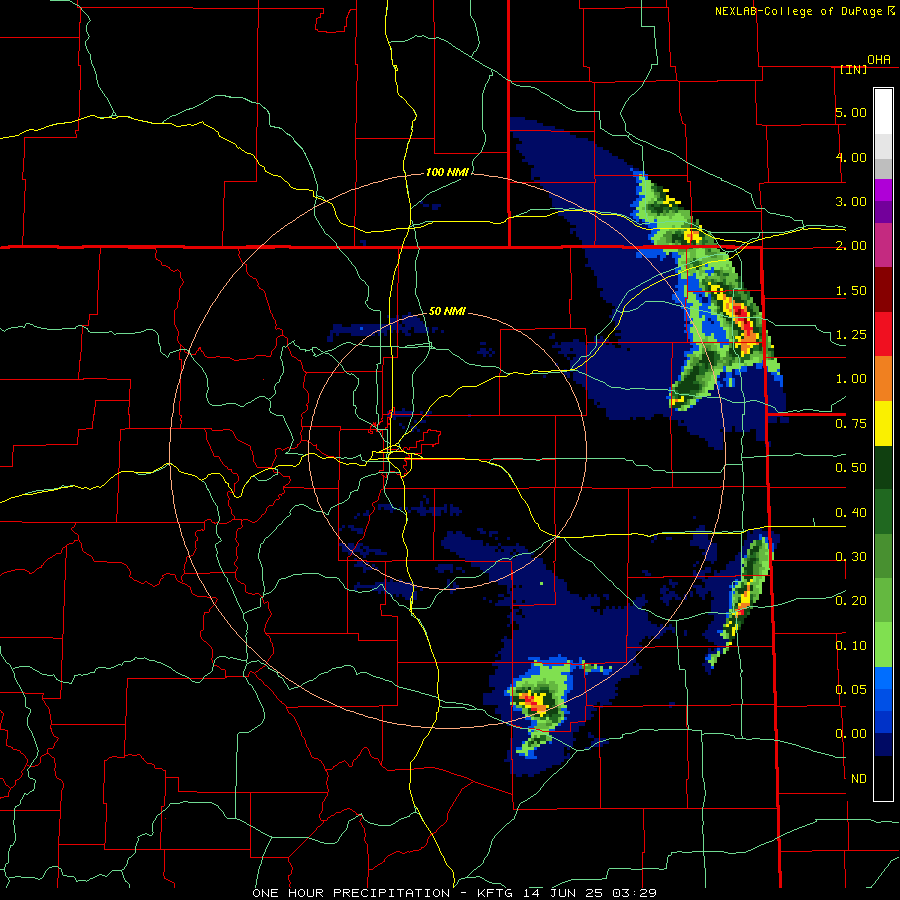Screen dimensions: 900x900
Task: Click the 50 NMI range ring label
Action: [447, 311]
